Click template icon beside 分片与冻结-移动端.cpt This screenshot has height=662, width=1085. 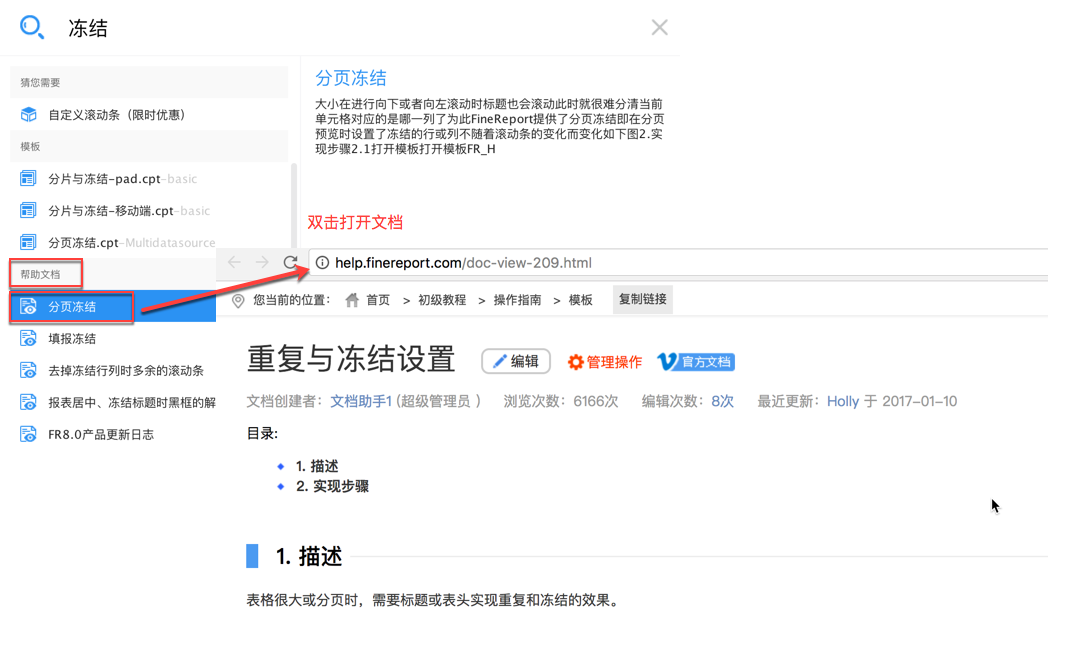point(28,210)
